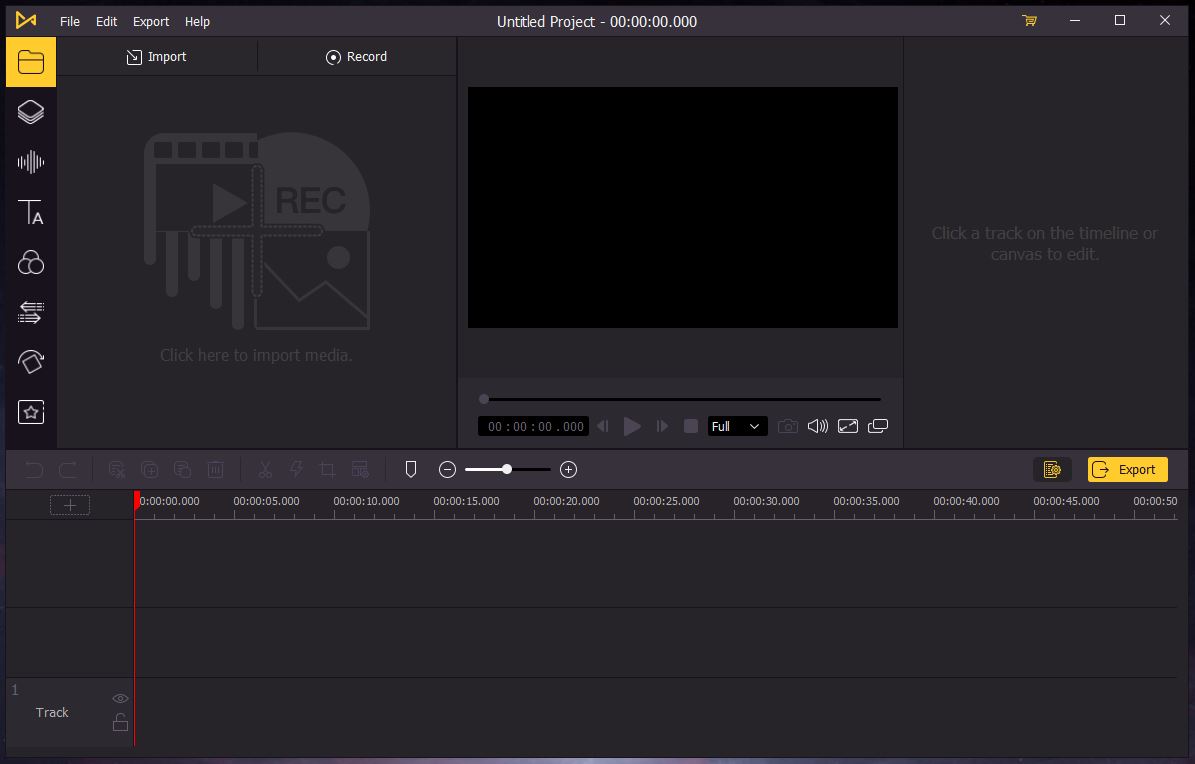Click the zoom in timeline plus icon

(568, 469)
